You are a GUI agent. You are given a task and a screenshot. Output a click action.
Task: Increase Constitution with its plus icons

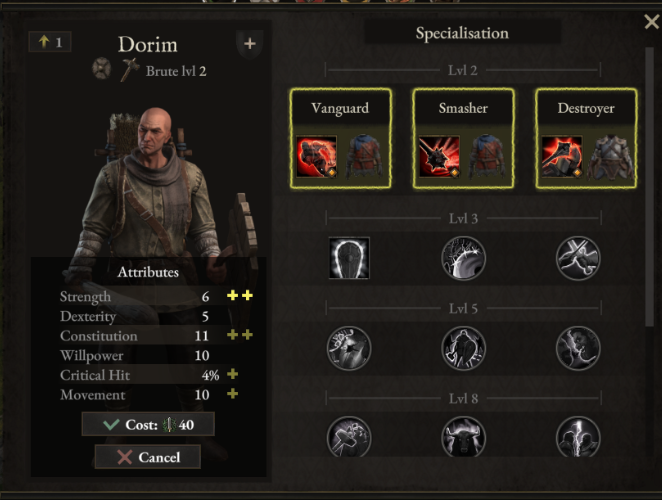pyautogui.click(x=240, y=335)
